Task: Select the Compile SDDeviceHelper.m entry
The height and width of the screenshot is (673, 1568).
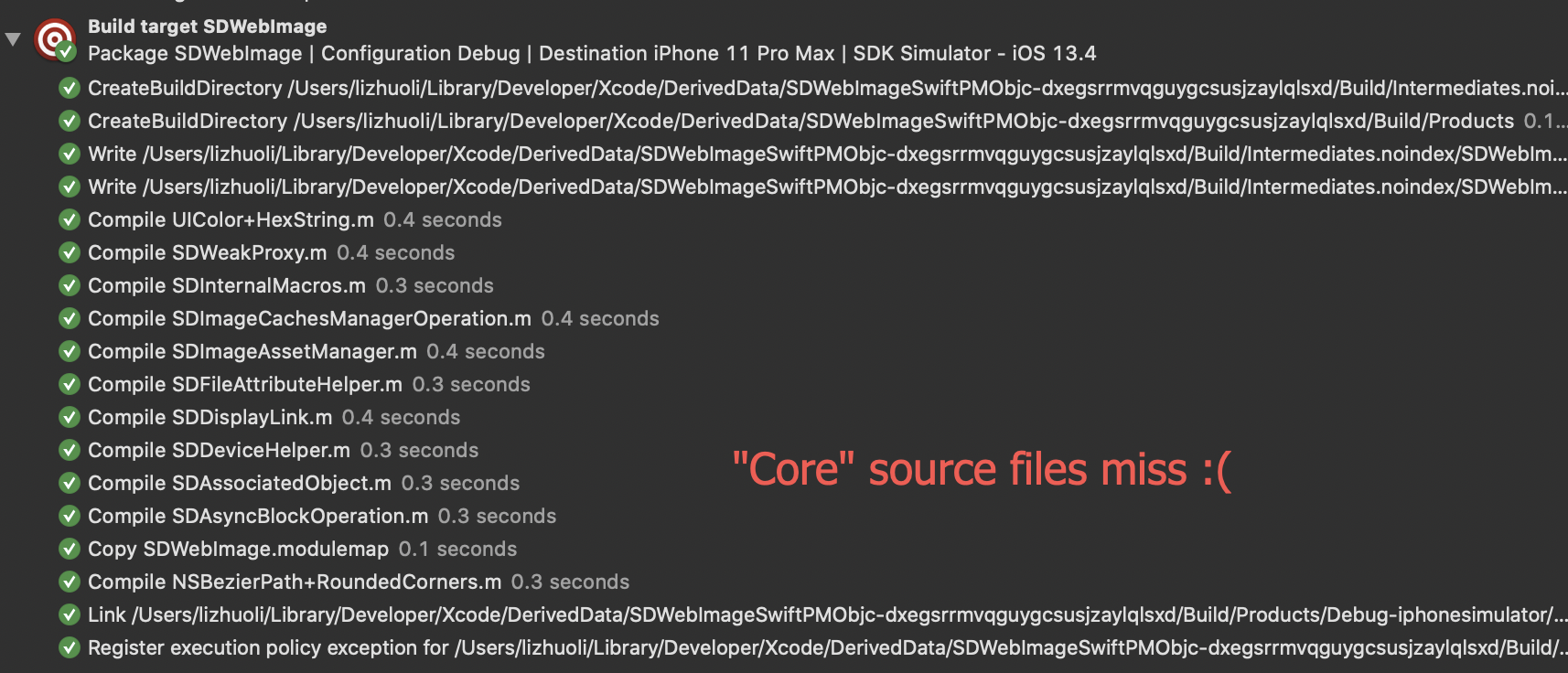Action: pos(218,450)
